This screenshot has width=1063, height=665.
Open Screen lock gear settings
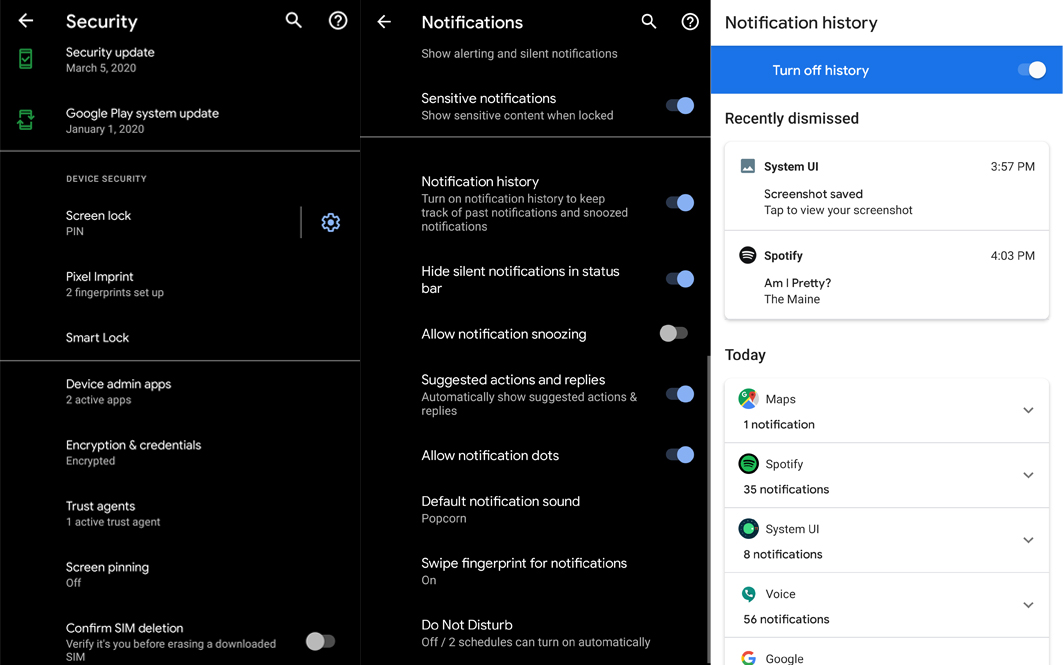[x=331, y=222]
